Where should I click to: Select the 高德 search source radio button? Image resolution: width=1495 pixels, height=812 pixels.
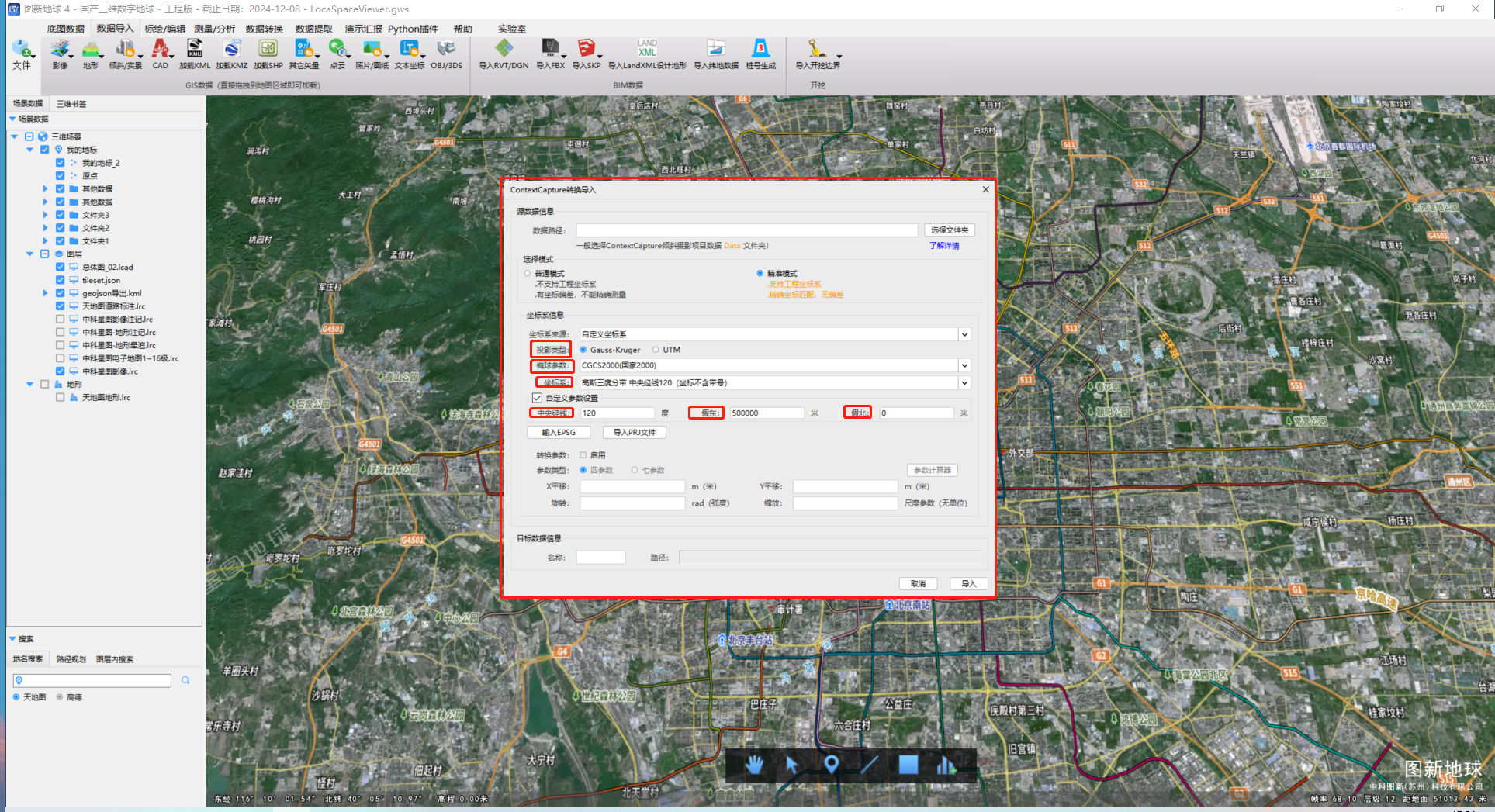[60, 697]
